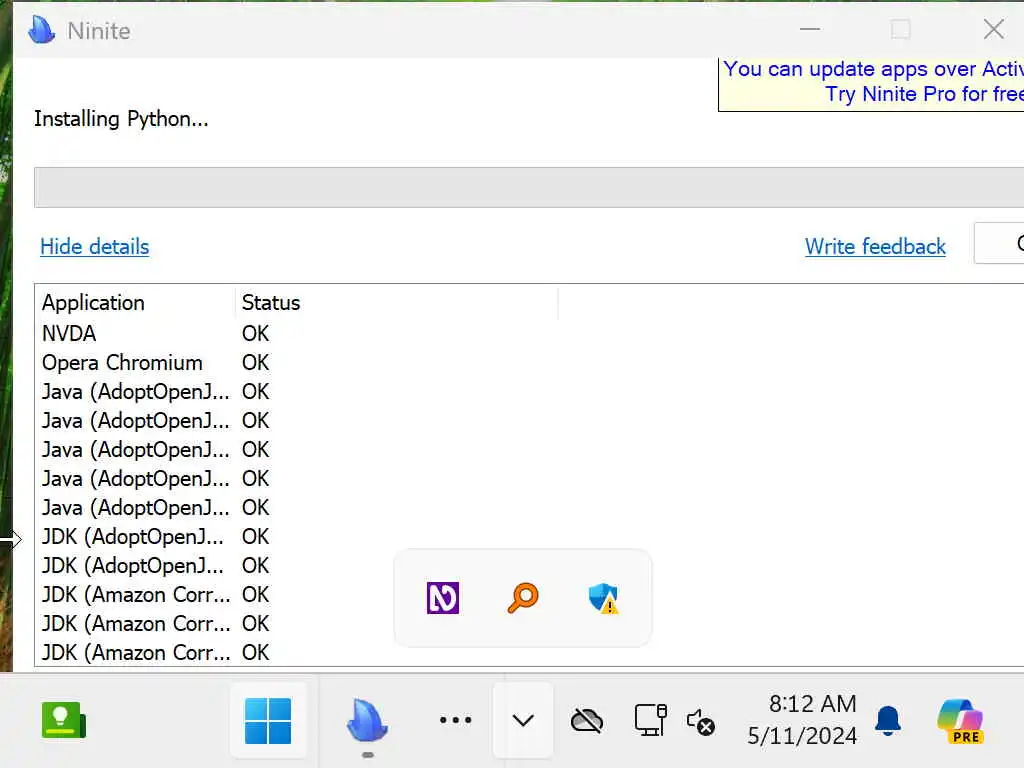Collapse hidden tray icons chevron

point(523,720)
